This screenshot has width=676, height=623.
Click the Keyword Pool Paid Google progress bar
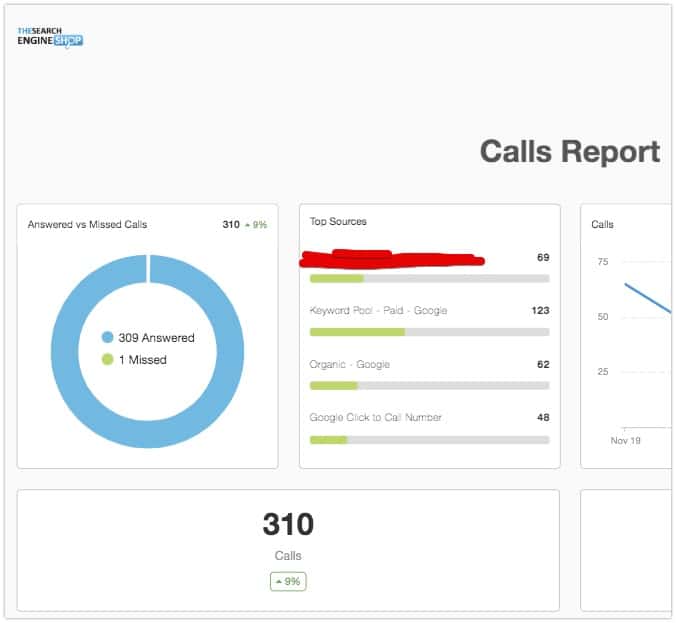click(430, 332)
